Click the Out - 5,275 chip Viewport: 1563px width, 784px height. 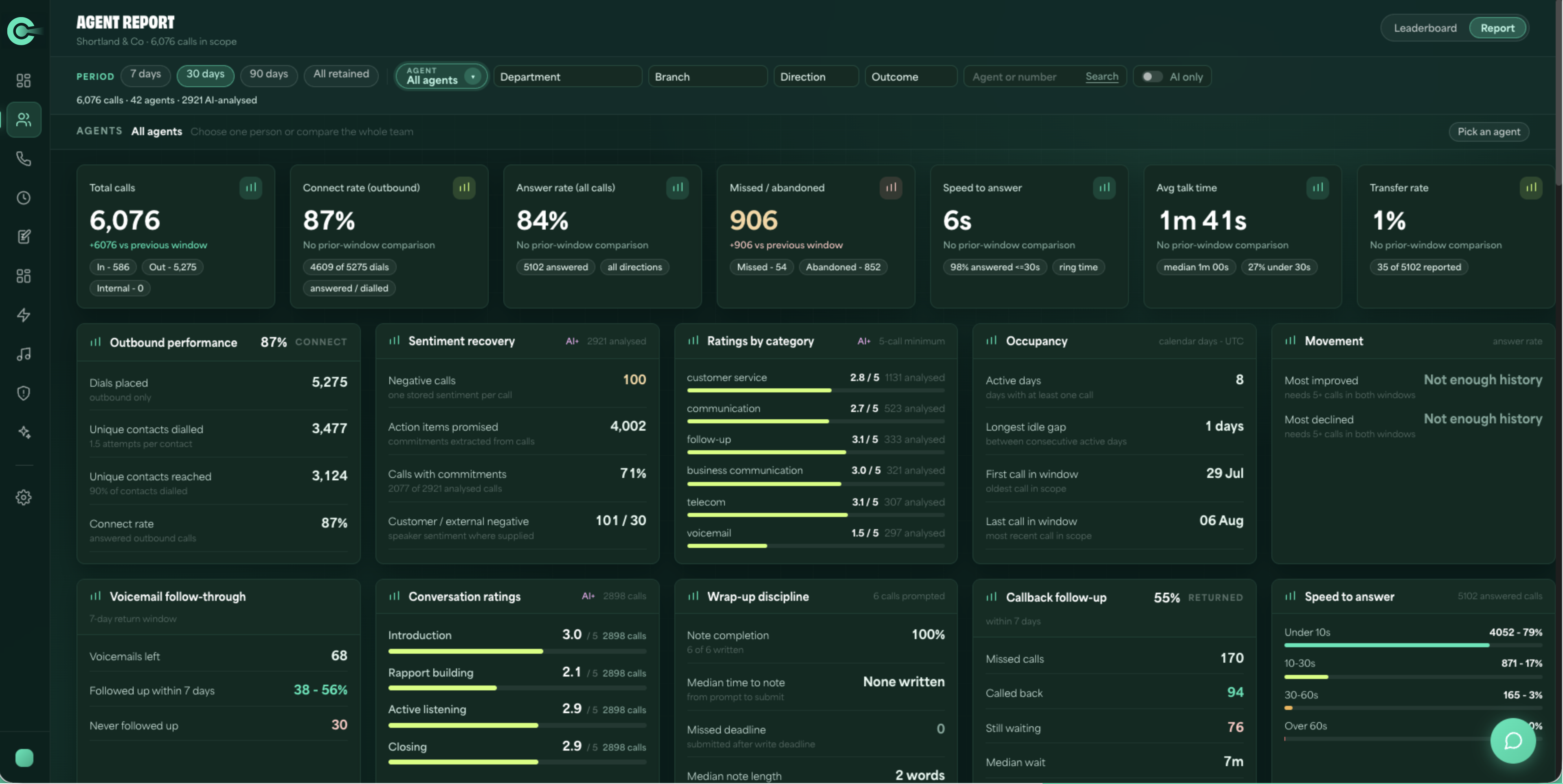tap(172, 267)
